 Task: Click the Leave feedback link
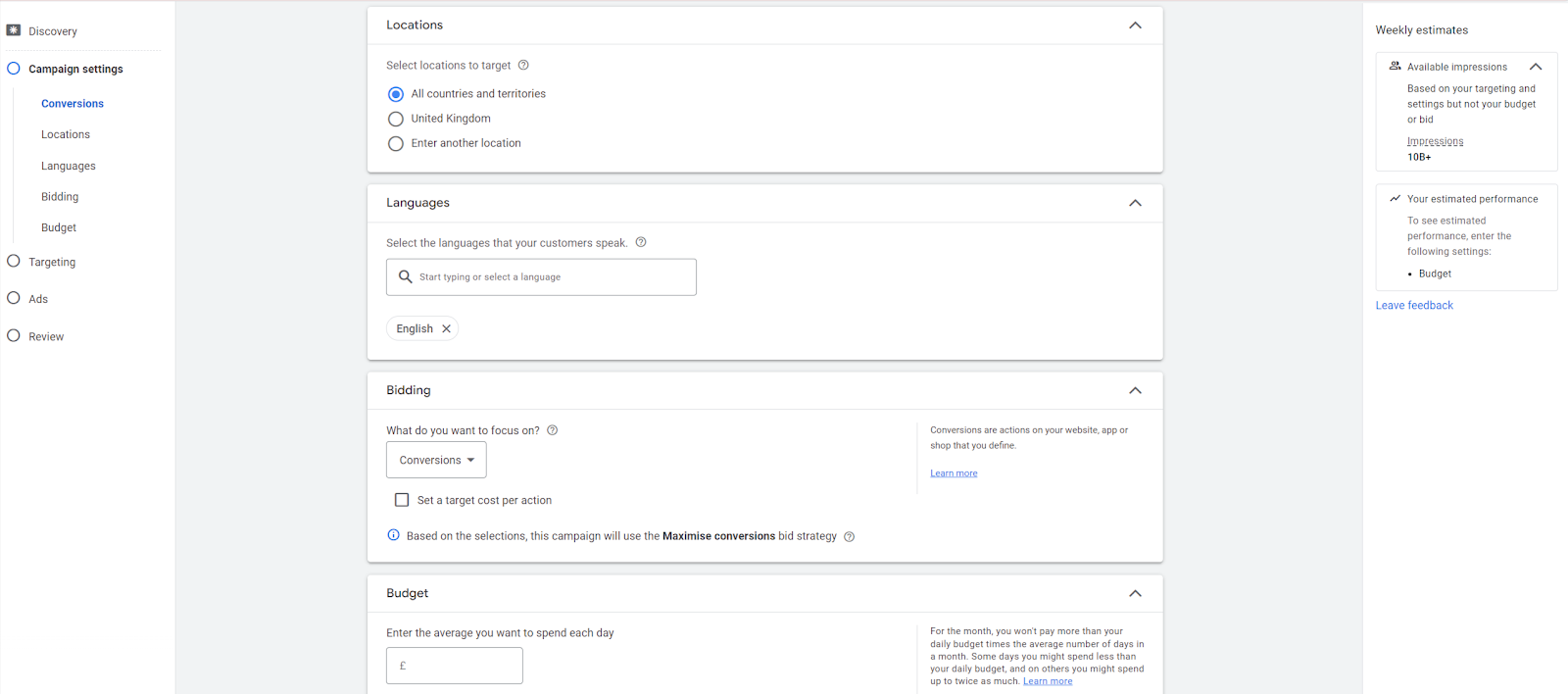pyautogui.click(x=1414, y=306)
